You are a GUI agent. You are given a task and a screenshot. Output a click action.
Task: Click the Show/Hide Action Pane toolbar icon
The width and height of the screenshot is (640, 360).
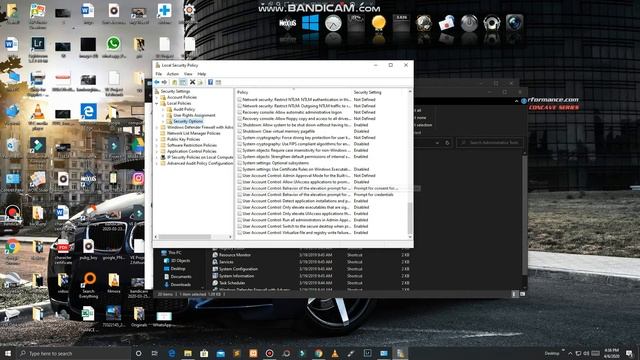[218, 82]
